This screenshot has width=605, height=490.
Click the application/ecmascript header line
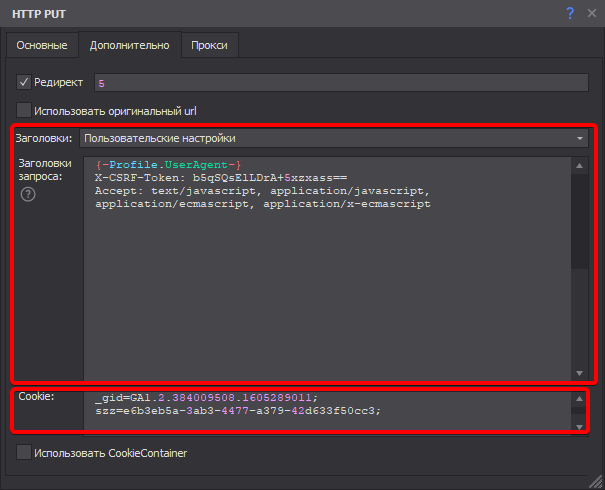pos(263,204)
